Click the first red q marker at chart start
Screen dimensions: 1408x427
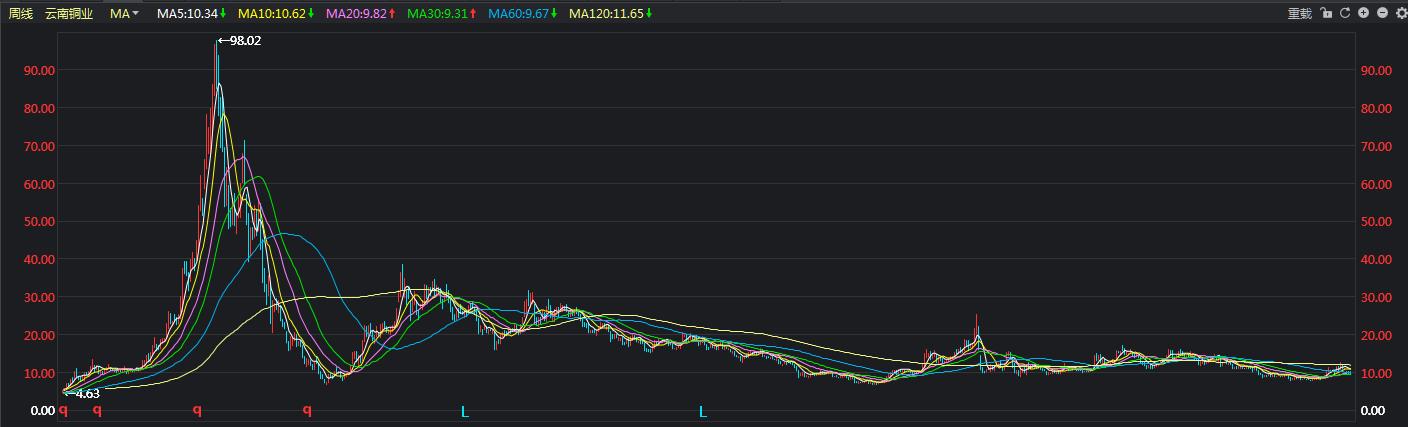coord(63,410)
